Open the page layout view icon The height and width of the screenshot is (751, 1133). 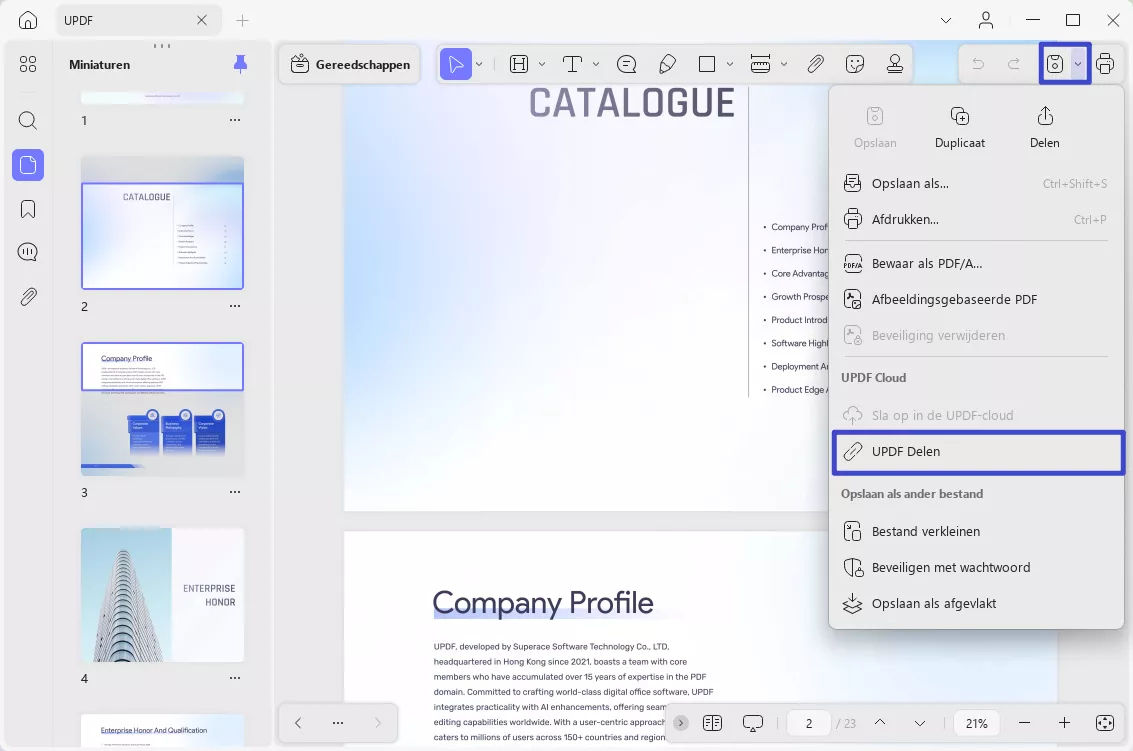coord(712,723)
